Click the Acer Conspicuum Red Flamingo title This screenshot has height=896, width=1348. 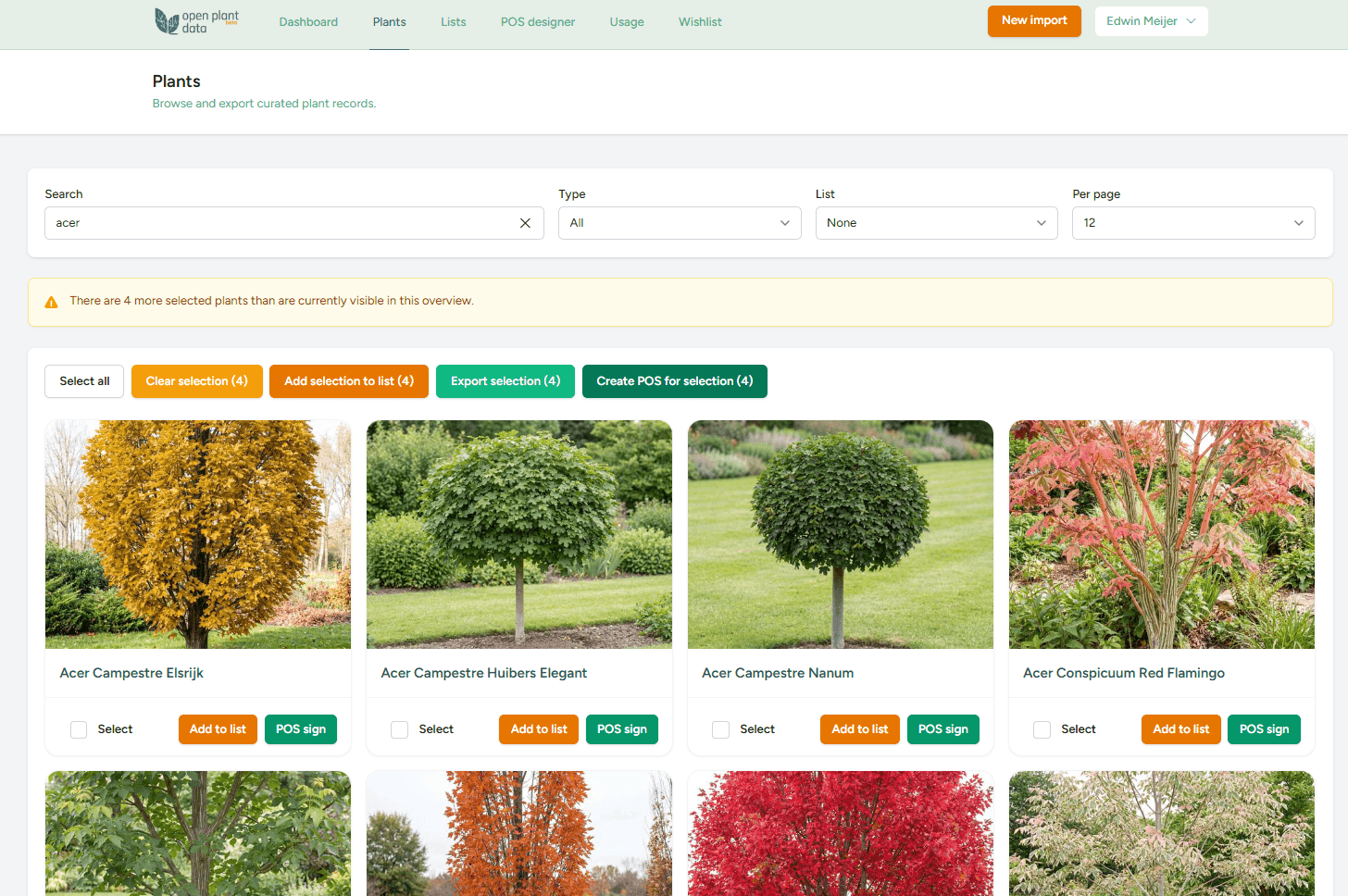(1124, 673)
